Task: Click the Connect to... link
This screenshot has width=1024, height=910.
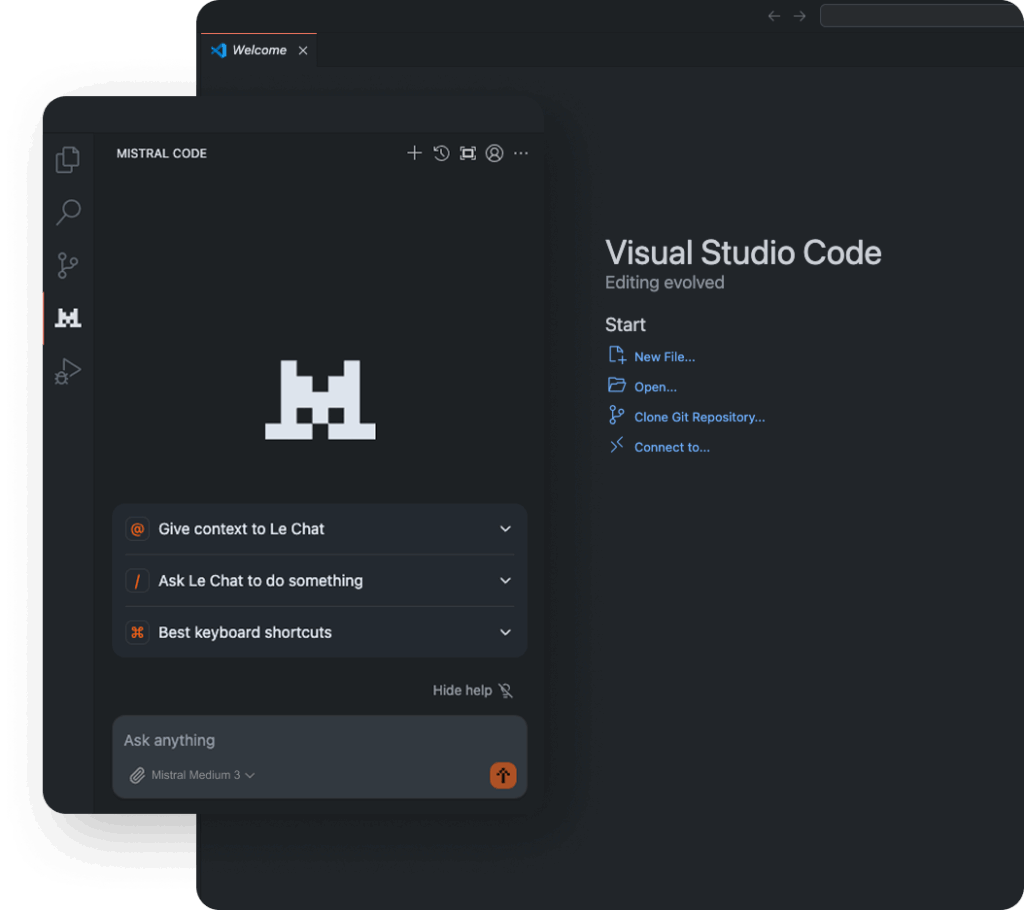Action: (x=672, y=447)
